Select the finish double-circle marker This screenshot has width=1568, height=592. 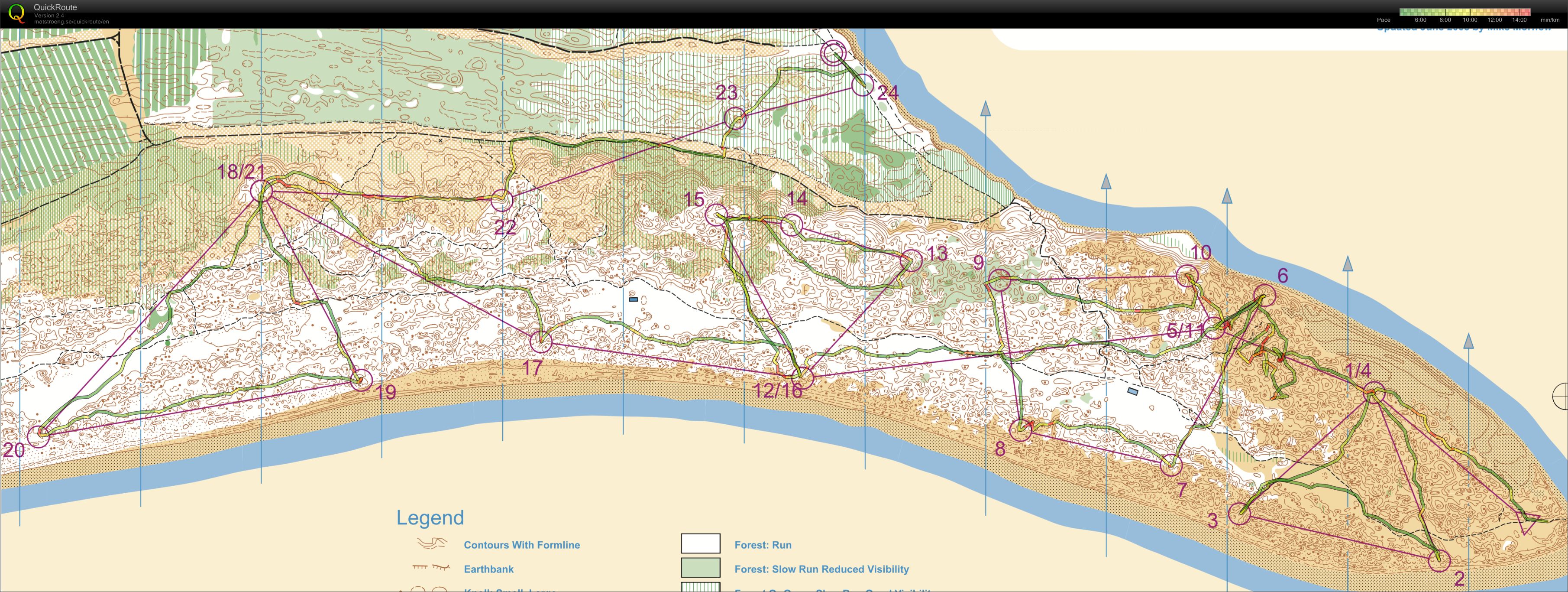point(833,53)
